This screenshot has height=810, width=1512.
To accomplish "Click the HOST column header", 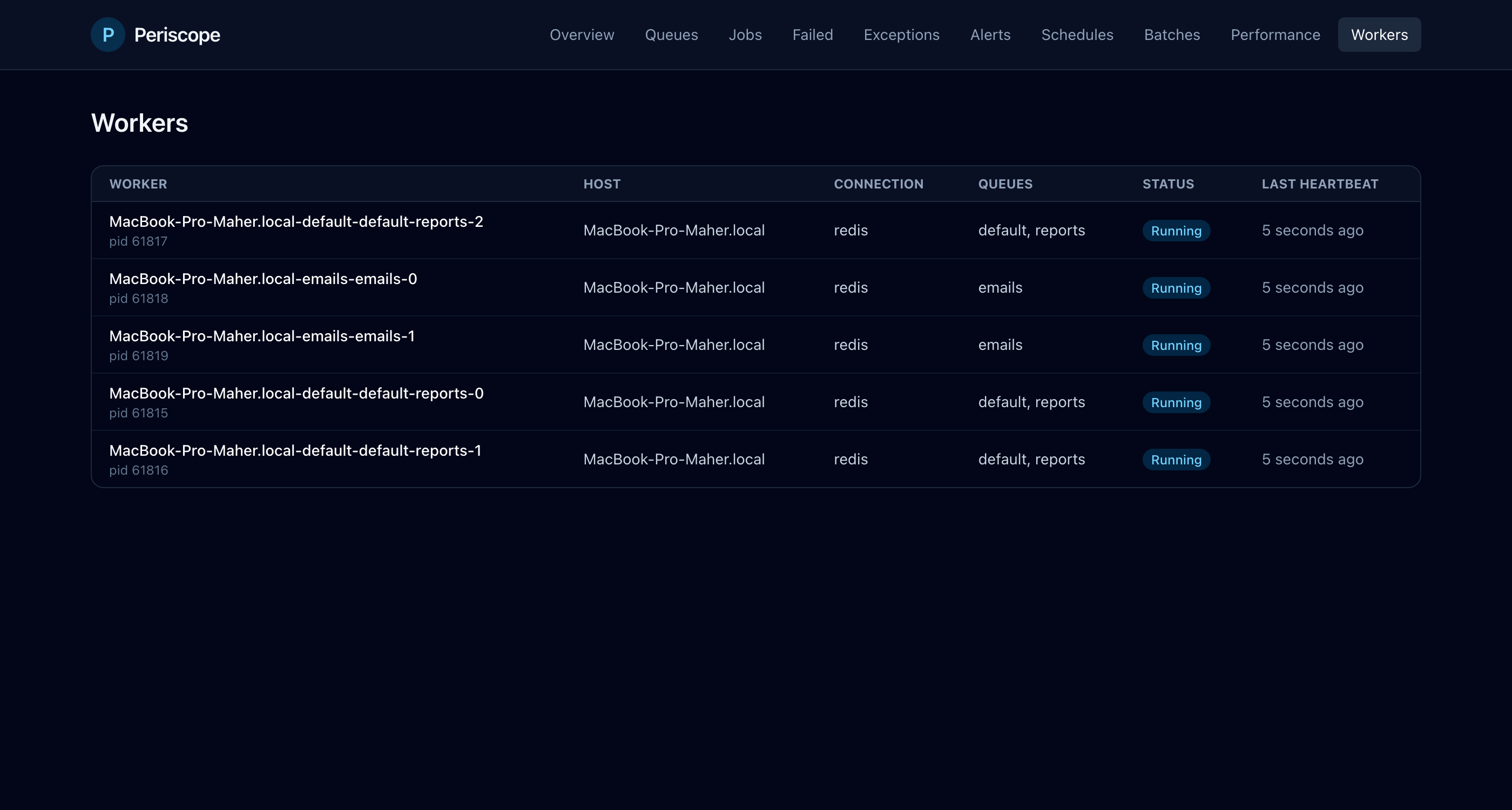I will tap(602, 184).
